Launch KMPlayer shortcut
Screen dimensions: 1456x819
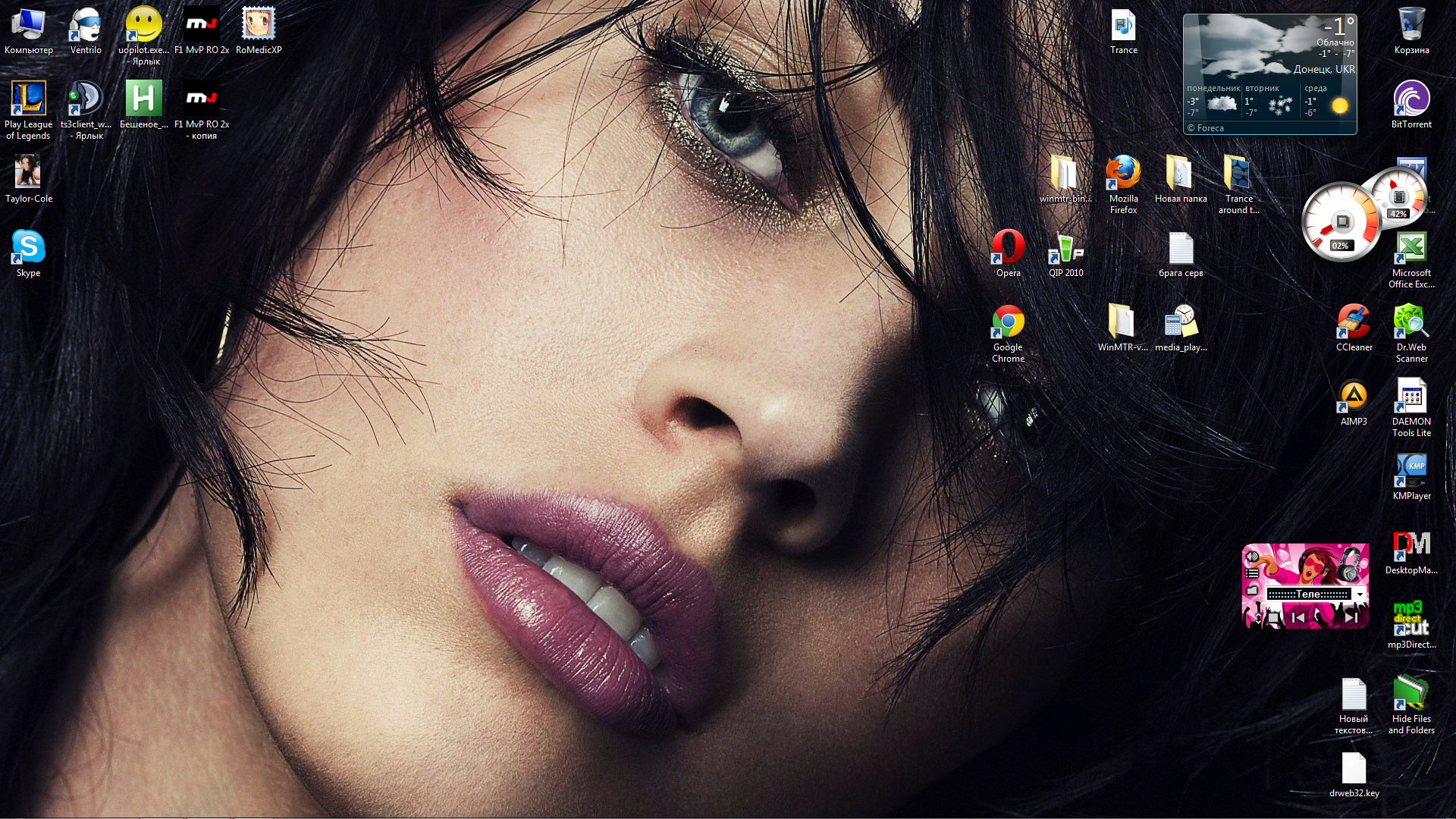[x=1411, y=477]
